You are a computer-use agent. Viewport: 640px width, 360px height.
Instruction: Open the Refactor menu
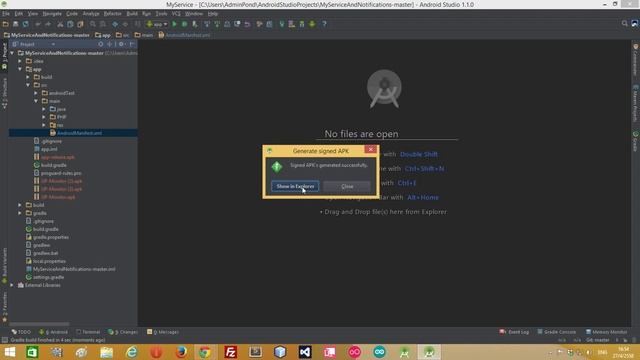pos(112,13)
